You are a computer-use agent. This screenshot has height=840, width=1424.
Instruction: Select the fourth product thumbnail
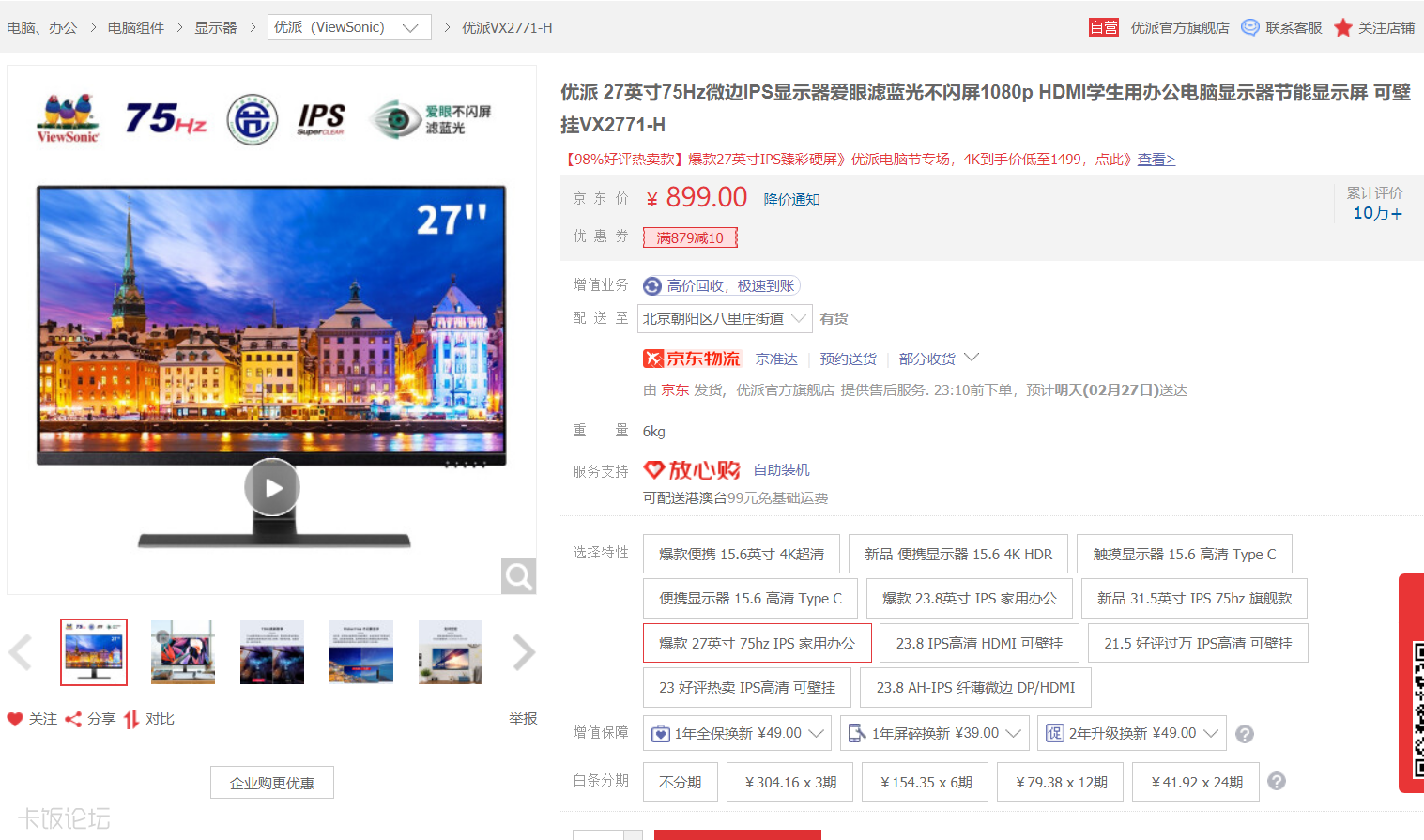tap(361, 652)
